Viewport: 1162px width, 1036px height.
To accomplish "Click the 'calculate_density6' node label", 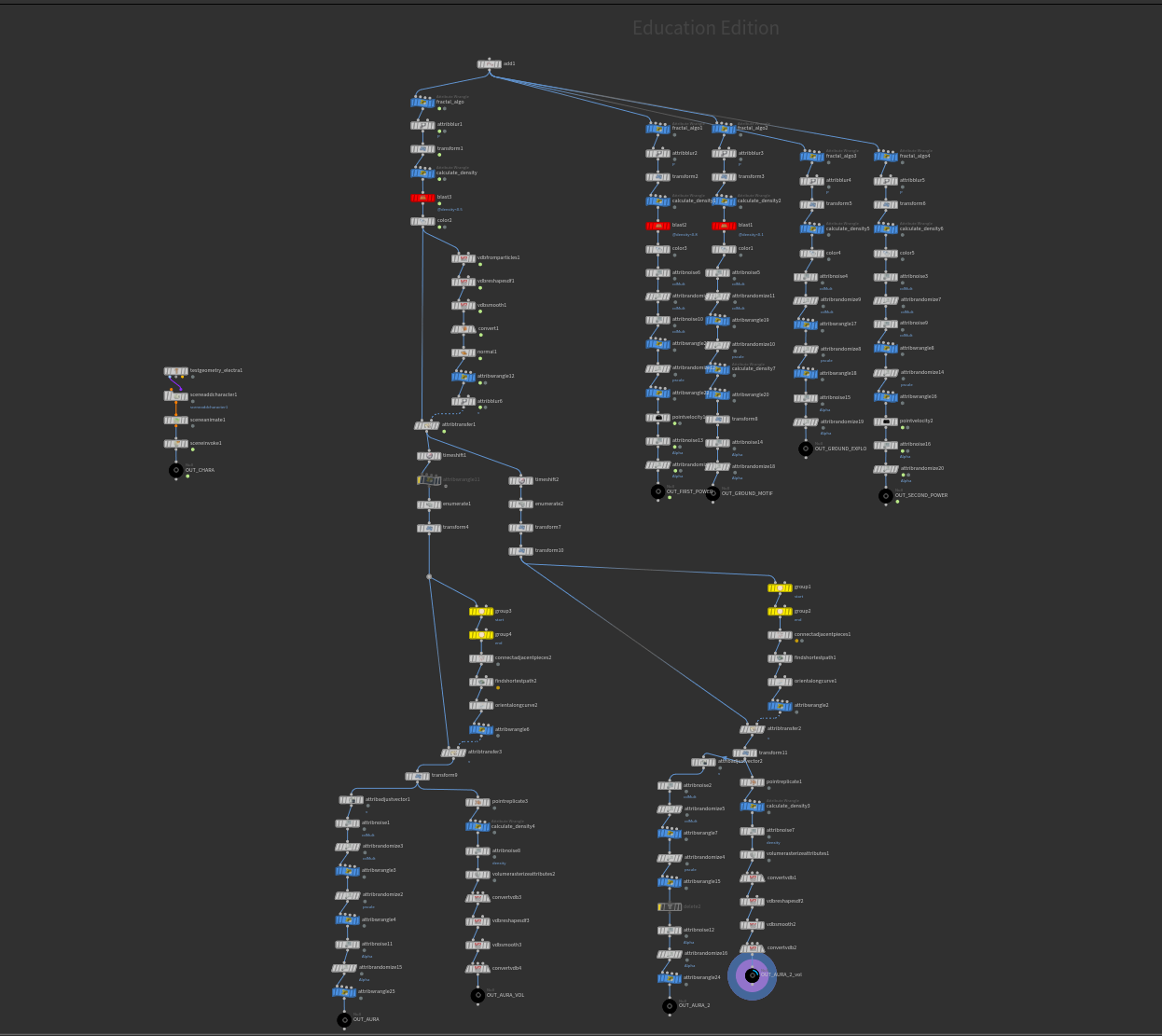I will point(921,228).
